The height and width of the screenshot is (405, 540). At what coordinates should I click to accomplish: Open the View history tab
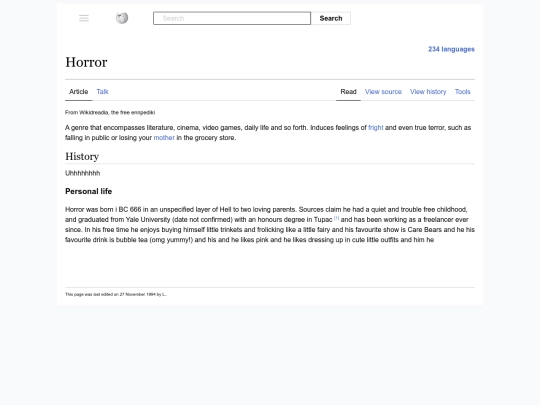(x=428, y=92)
